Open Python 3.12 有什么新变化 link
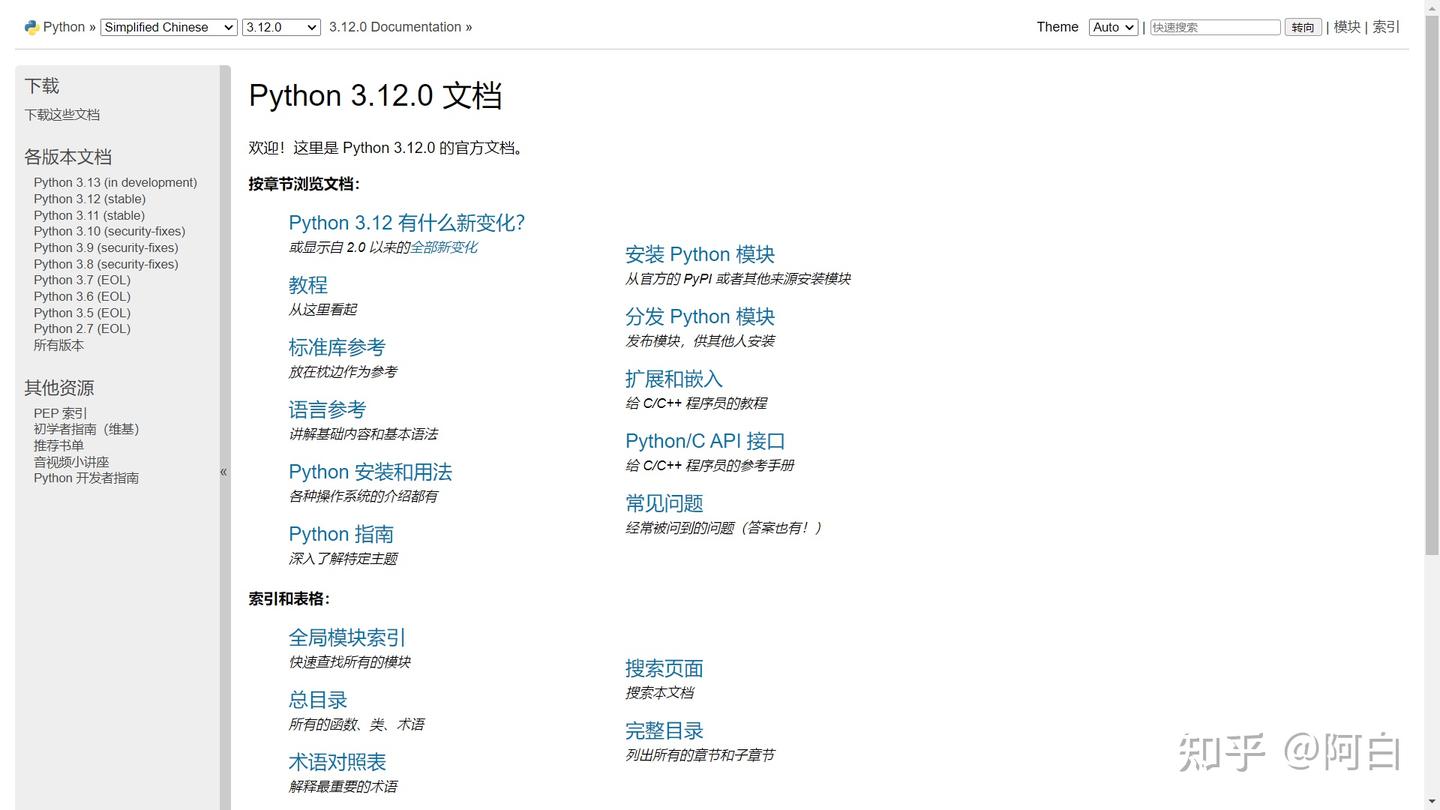Image resolution: width=1440 pixels, height=810 pixels. pyautogui.click(x=407, y=222)
